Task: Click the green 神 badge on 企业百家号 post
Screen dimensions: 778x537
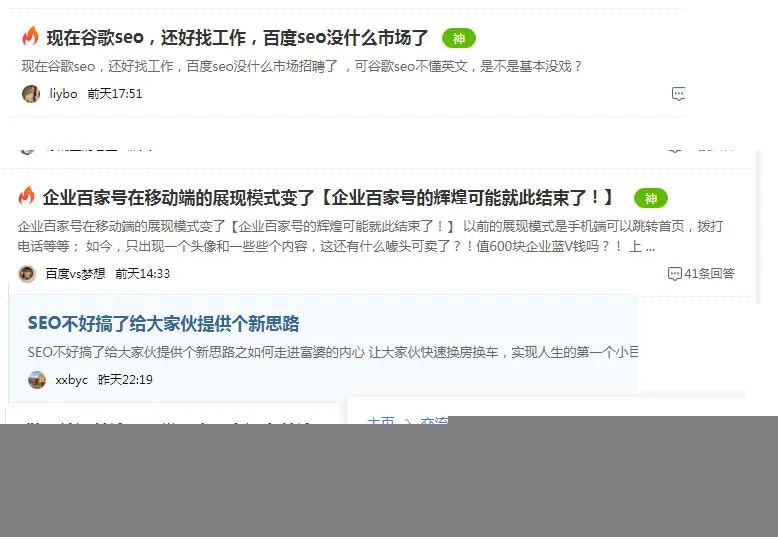Action: [650, 199]
